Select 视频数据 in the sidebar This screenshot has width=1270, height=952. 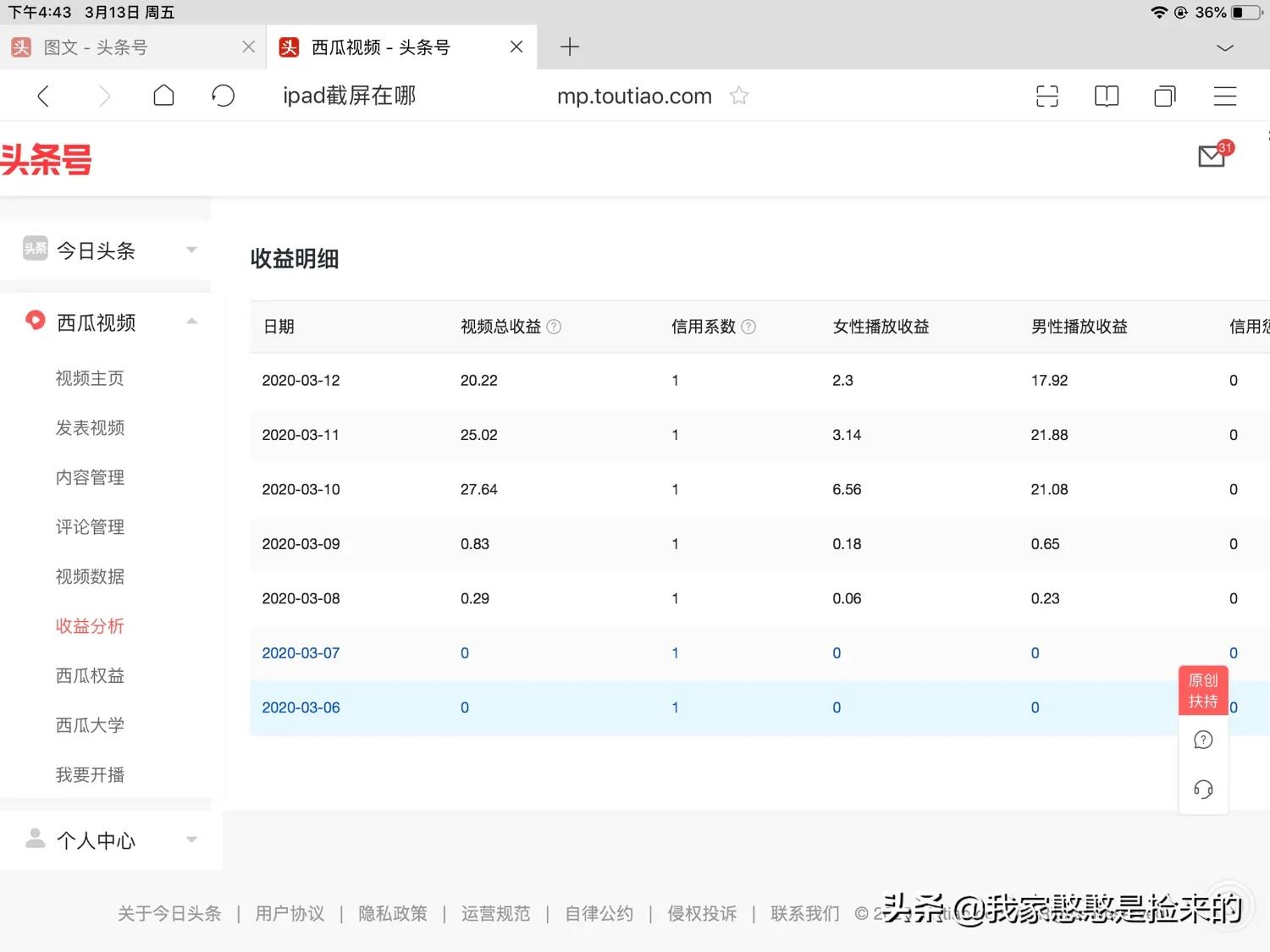tap(89, 576)
